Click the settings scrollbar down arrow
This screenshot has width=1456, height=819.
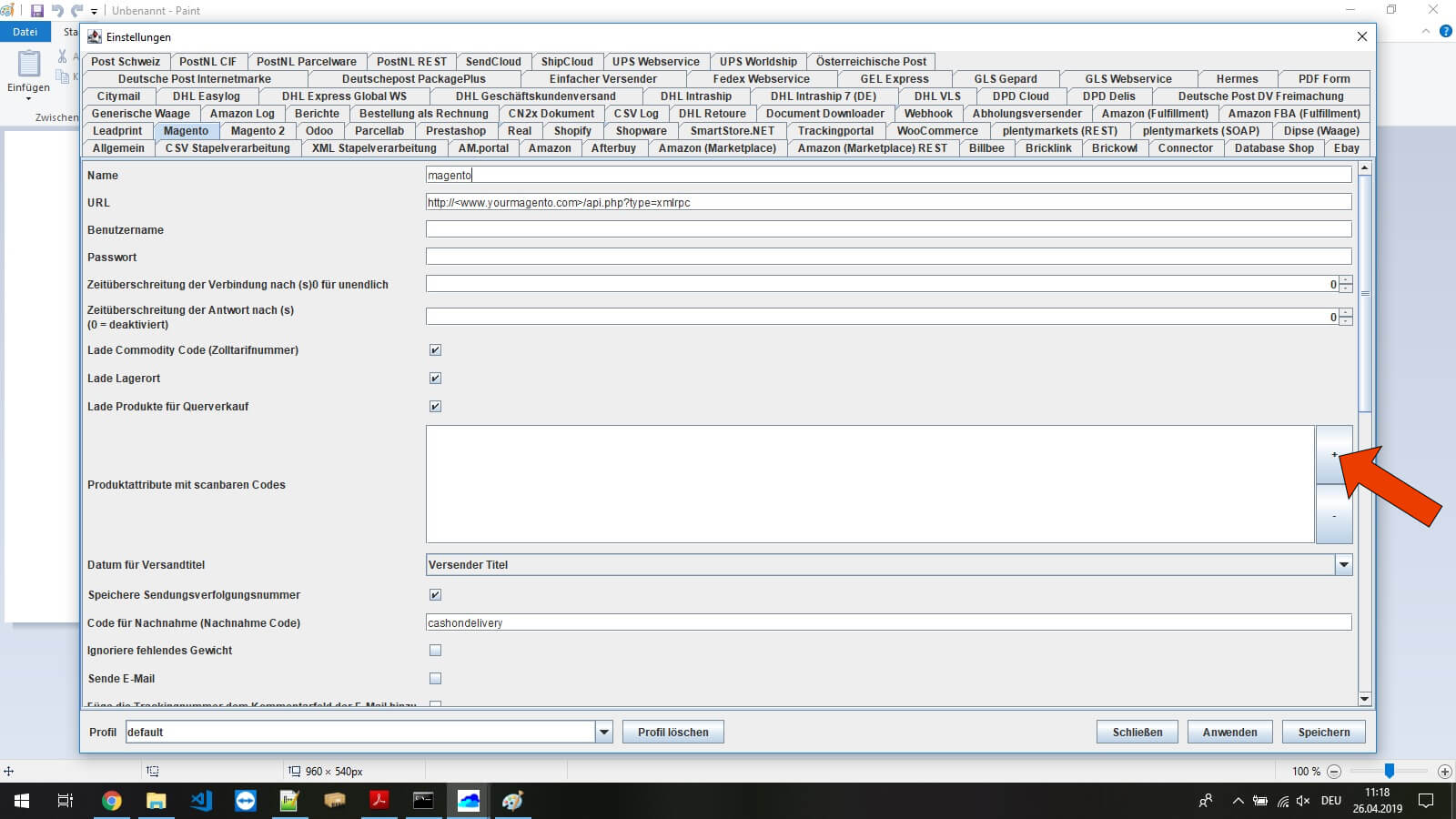[x=1364, y=699]
